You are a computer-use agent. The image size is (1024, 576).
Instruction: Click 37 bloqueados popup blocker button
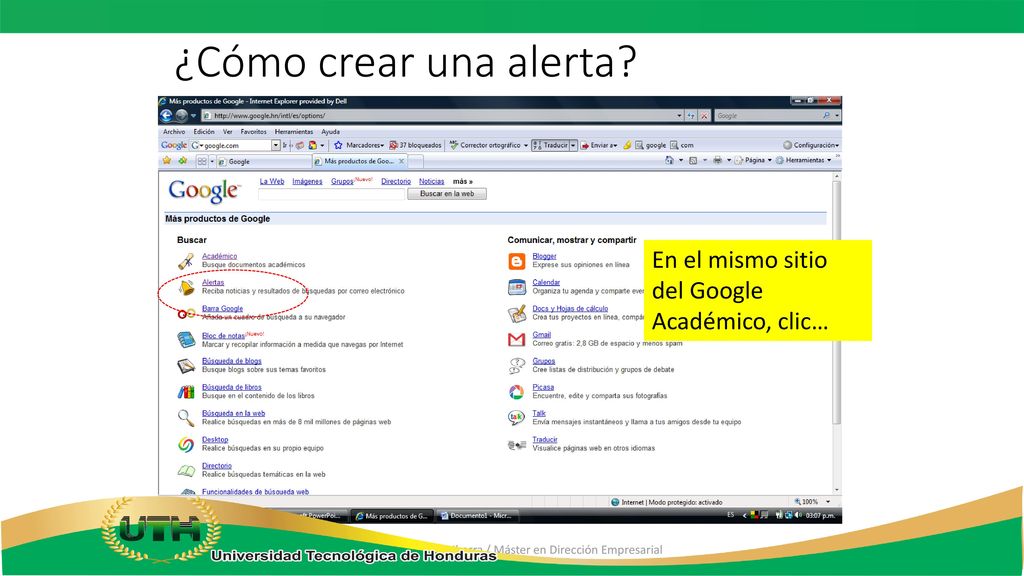tap(415, 145)
